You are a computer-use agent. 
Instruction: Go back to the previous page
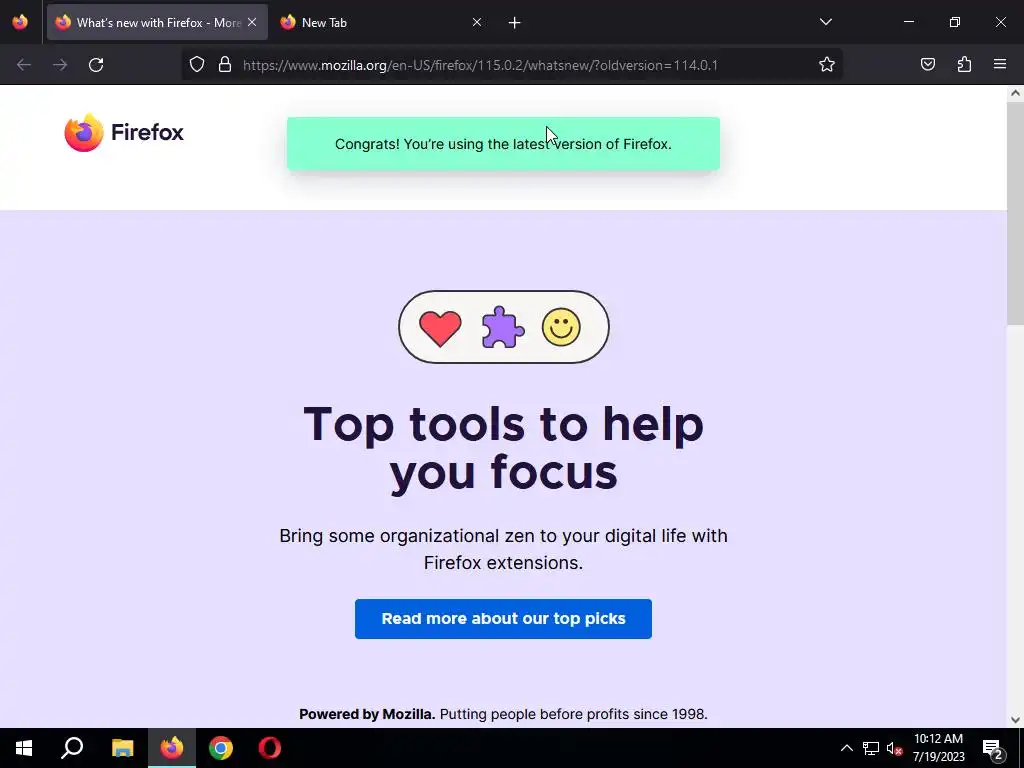tap(24, 65)
